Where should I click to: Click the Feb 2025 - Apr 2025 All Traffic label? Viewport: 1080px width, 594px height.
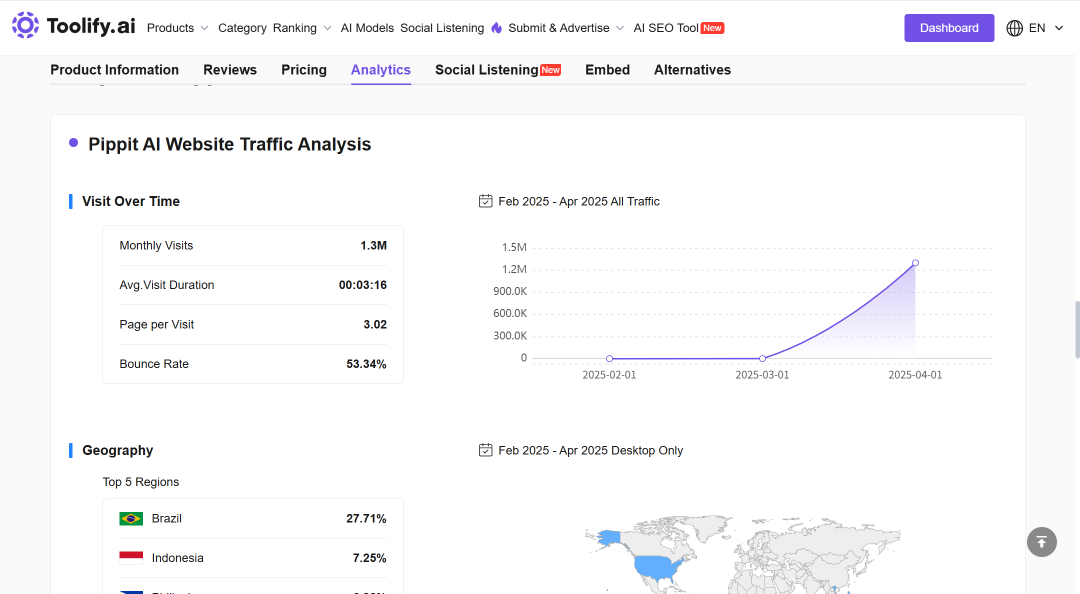579,201
